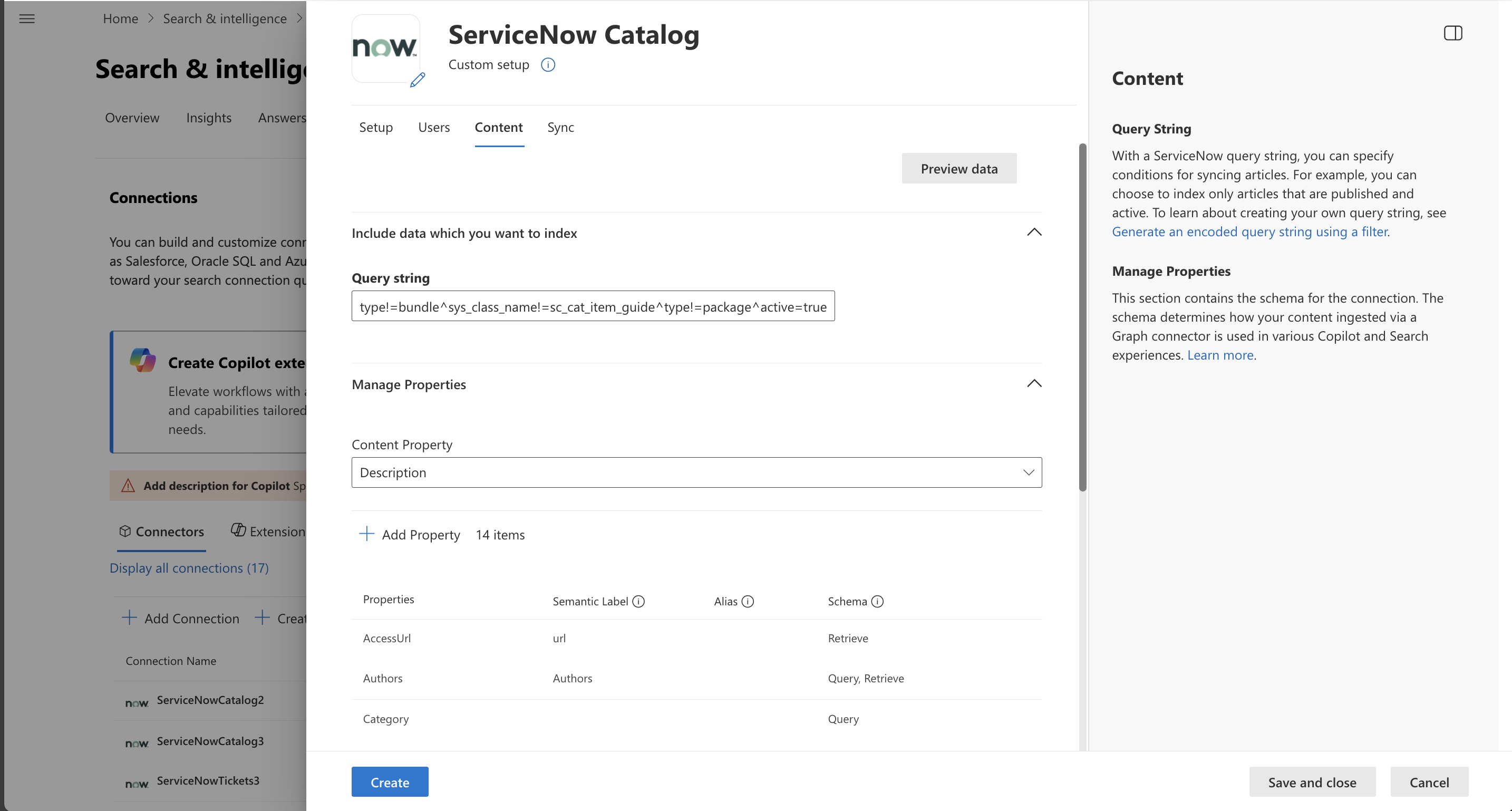Open Display all connections link
Viewport: 1512px width, 811px height.
[189, 567]
